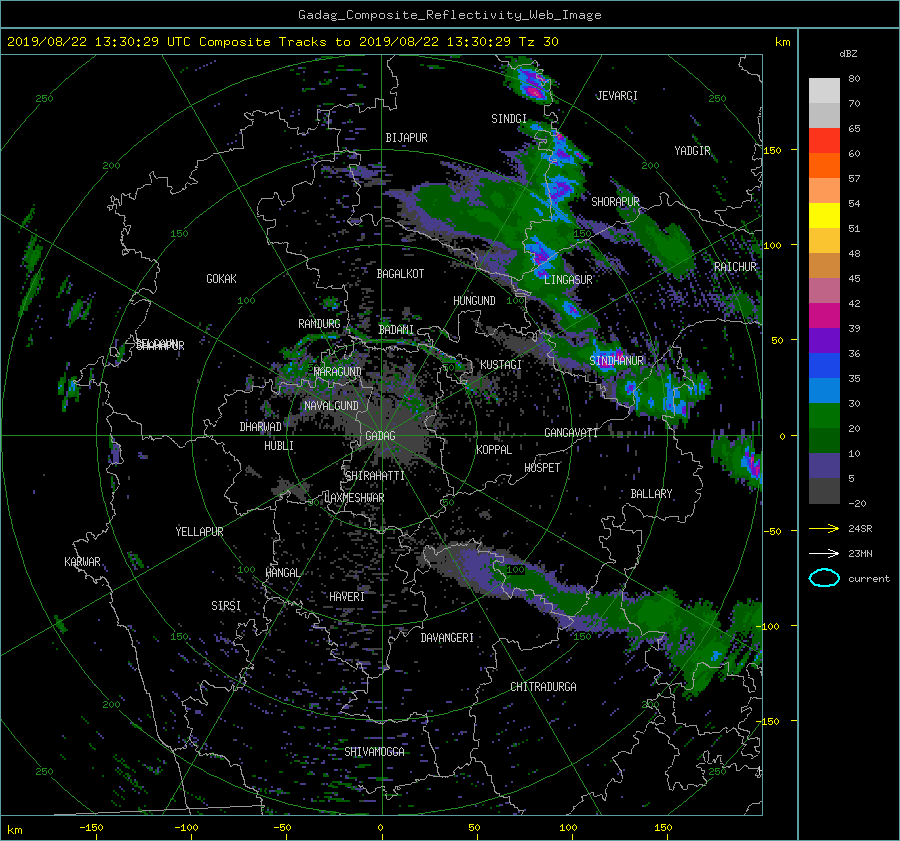This screenshot has height=841, width=900.
Task: Click the 'HAVERI' city label
Action: pos(347,597)
